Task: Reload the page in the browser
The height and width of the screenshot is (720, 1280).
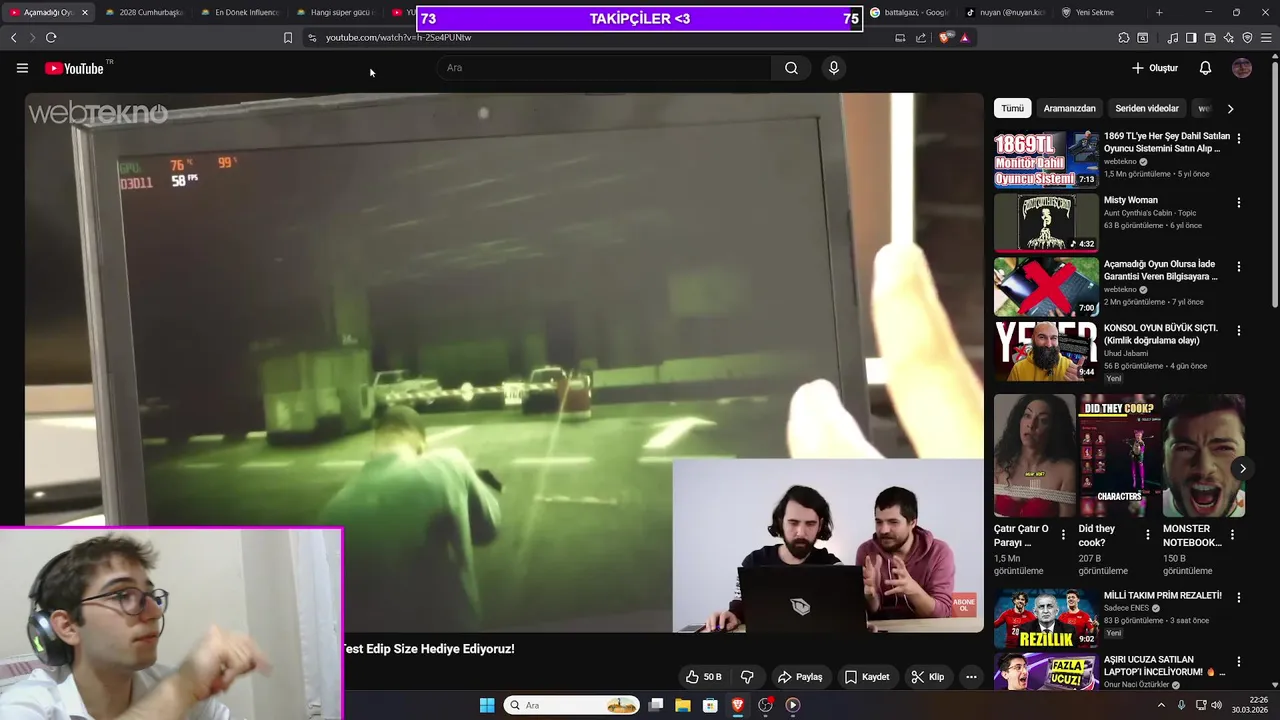Action: pyautogui.click(x=51, y=37)
